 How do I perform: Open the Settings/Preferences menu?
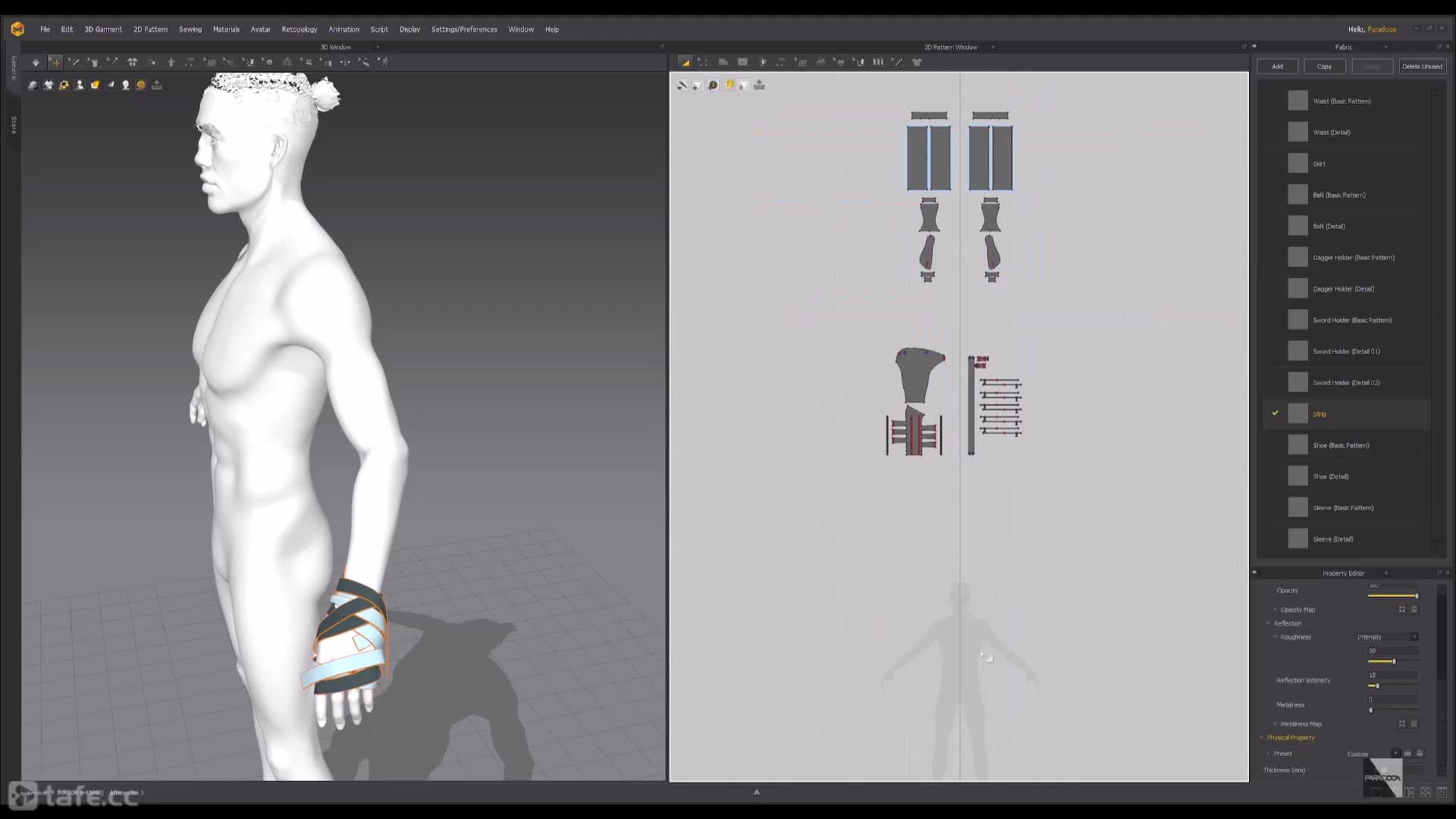pos(464,30)
